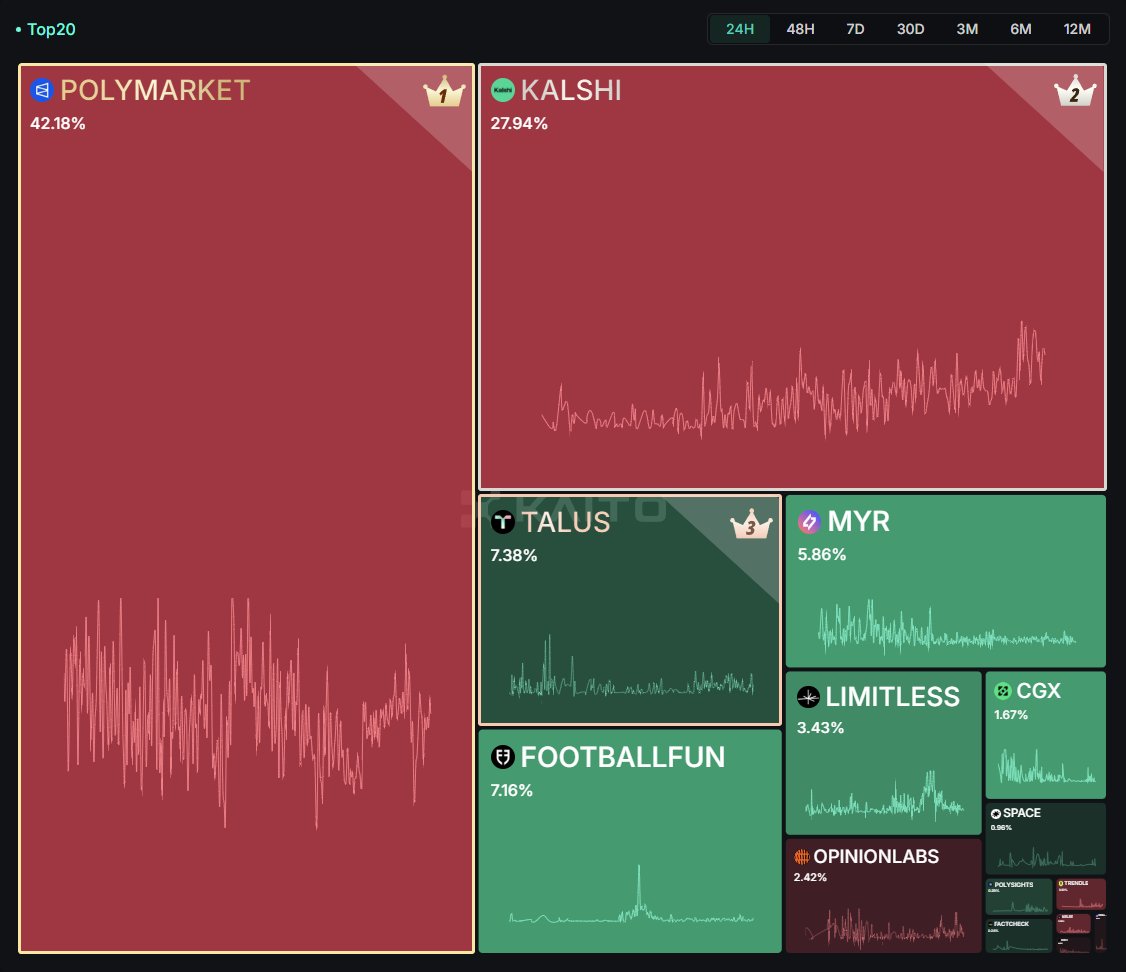
Task: Choose the 3M timeframe tab
Action: tap(967, 29)
